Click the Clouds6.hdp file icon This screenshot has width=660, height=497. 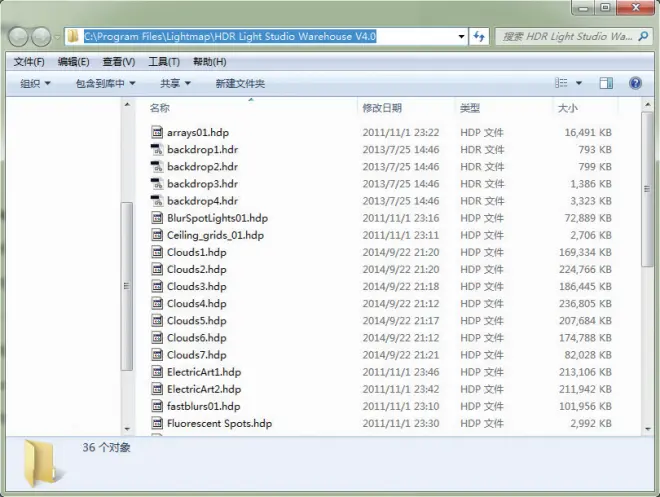157,338
